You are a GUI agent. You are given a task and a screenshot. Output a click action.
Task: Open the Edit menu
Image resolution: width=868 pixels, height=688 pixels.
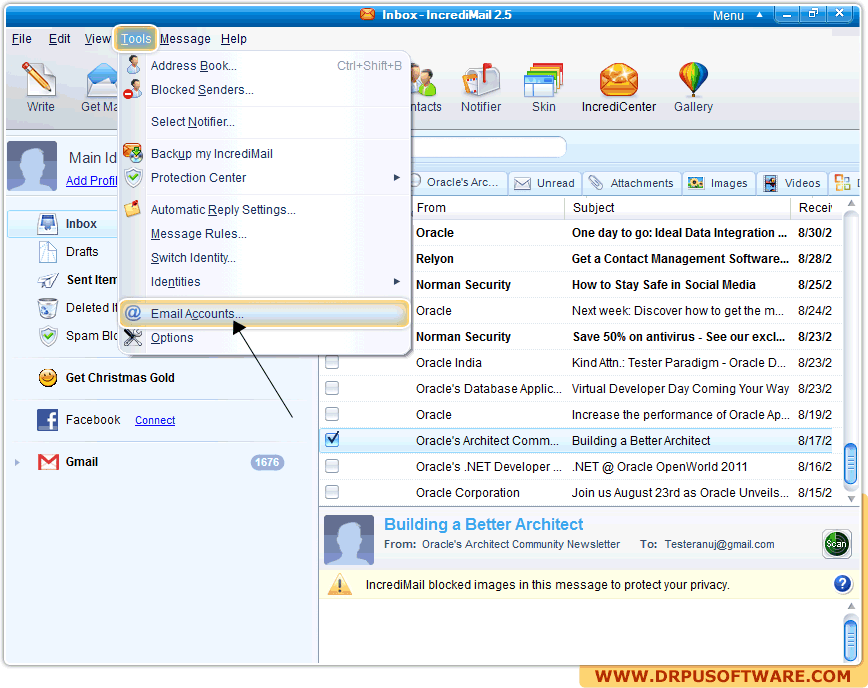pos(59,39)
